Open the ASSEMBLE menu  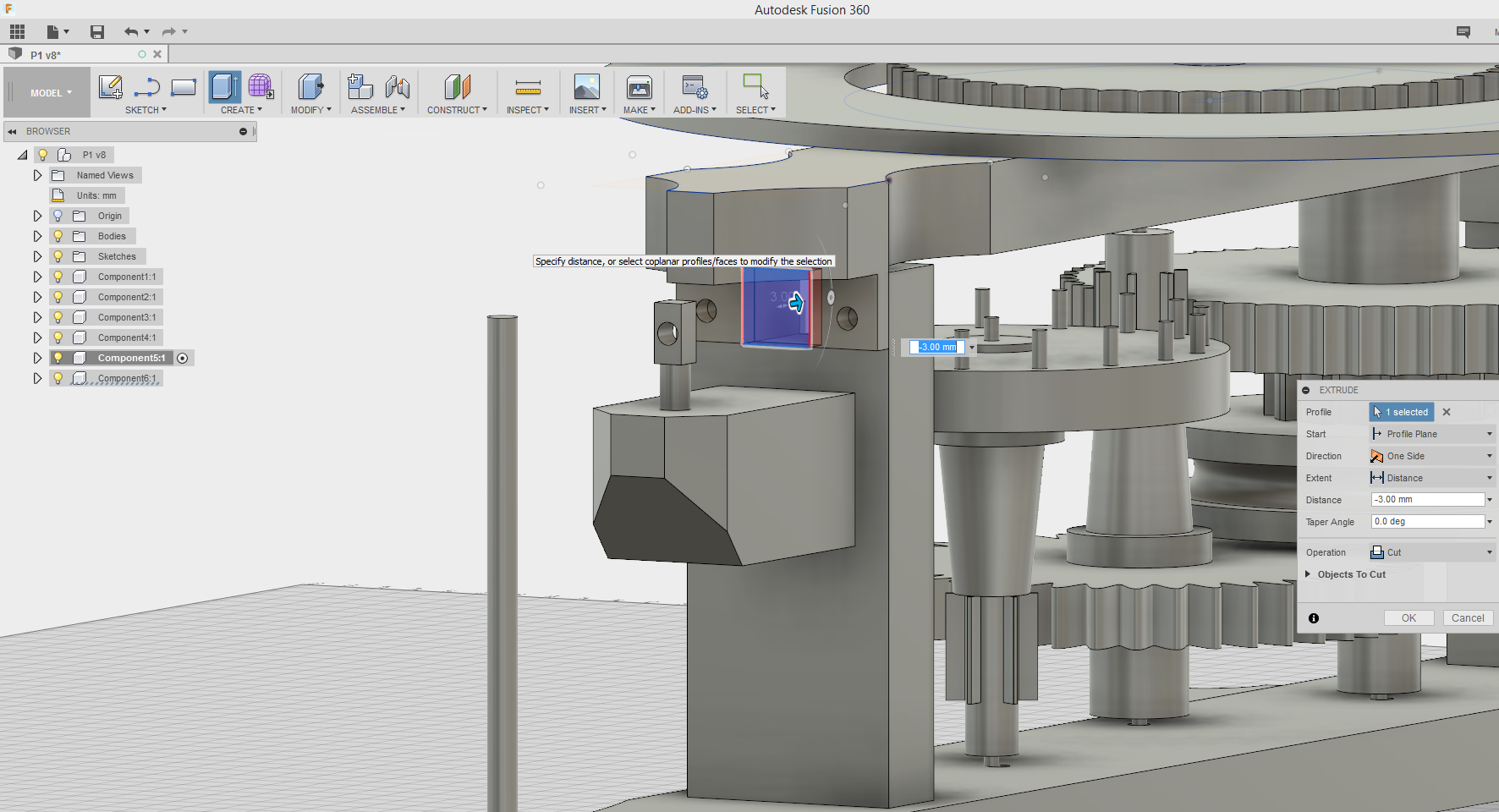click(378, 110)
